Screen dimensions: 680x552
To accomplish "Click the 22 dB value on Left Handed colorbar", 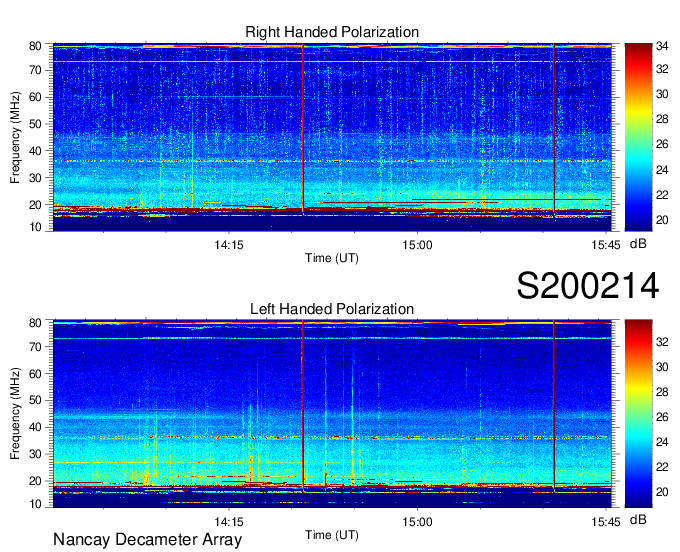I will pos(662,467).
